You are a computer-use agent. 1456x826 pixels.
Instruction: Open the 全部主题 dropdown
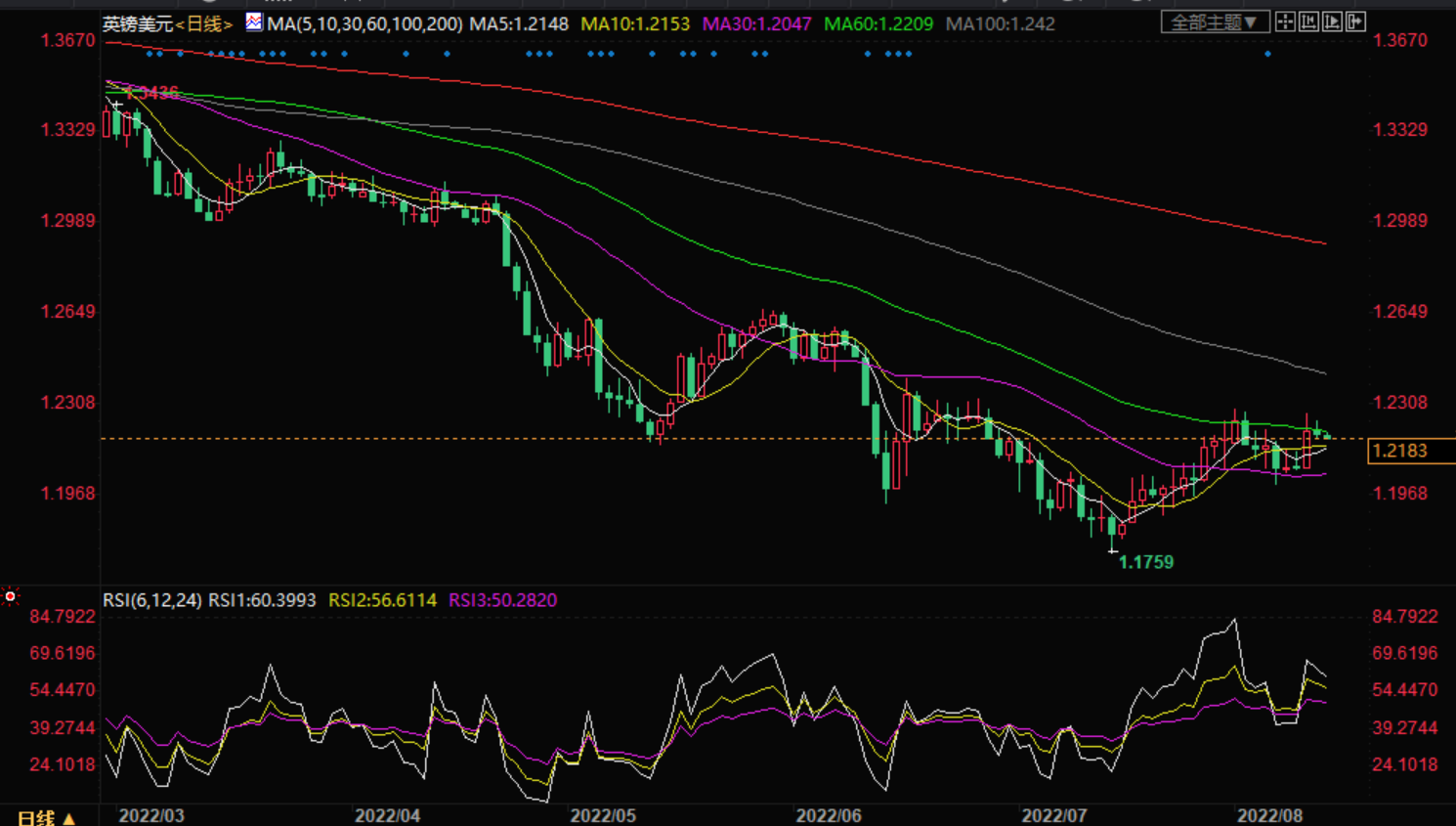[1215, 22]
